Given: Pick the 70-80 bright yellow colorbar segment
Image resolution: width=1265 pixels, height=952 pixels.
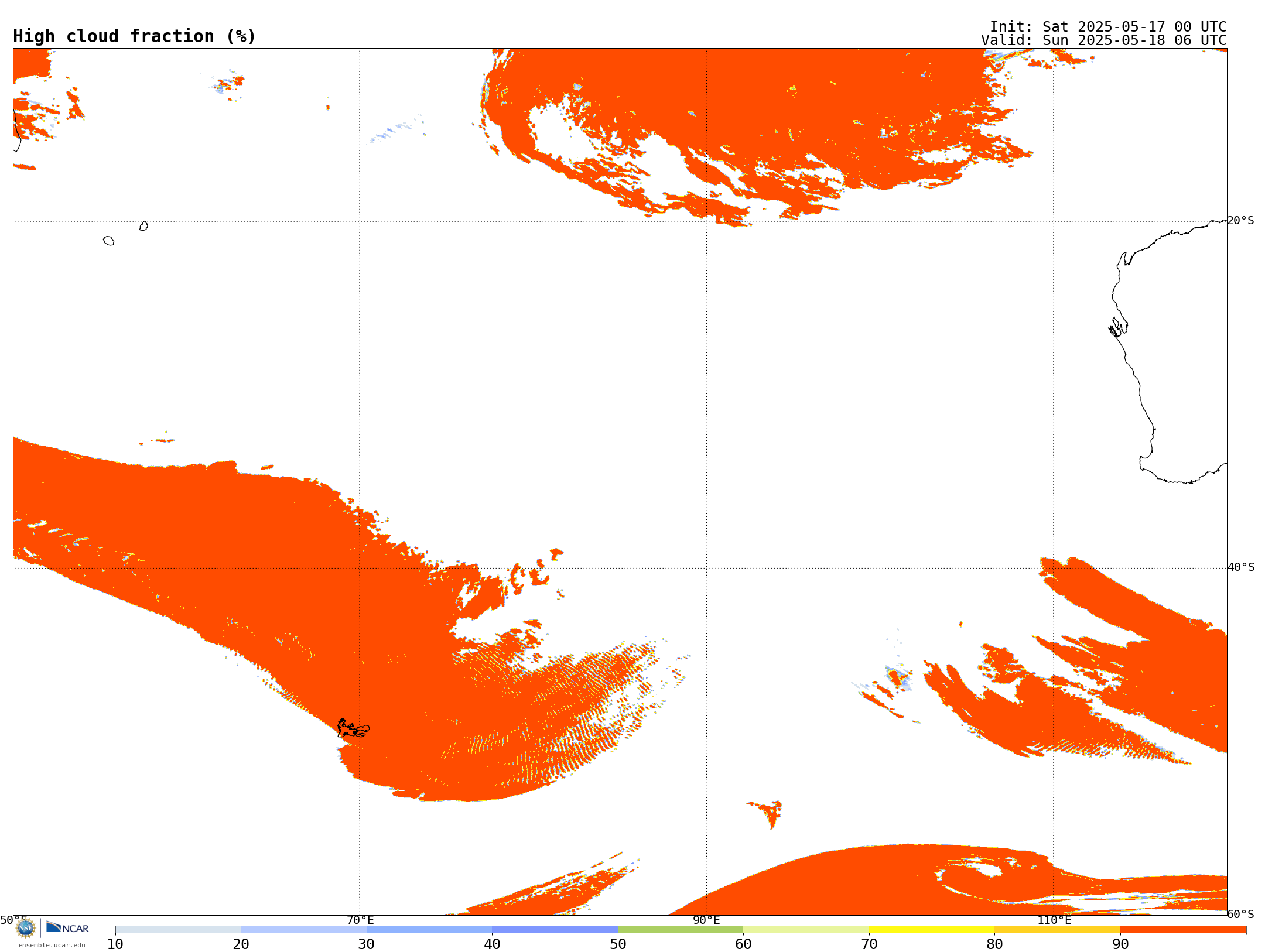Looking at the screenshot, I should pyautogui.click(x=932, y=930).
